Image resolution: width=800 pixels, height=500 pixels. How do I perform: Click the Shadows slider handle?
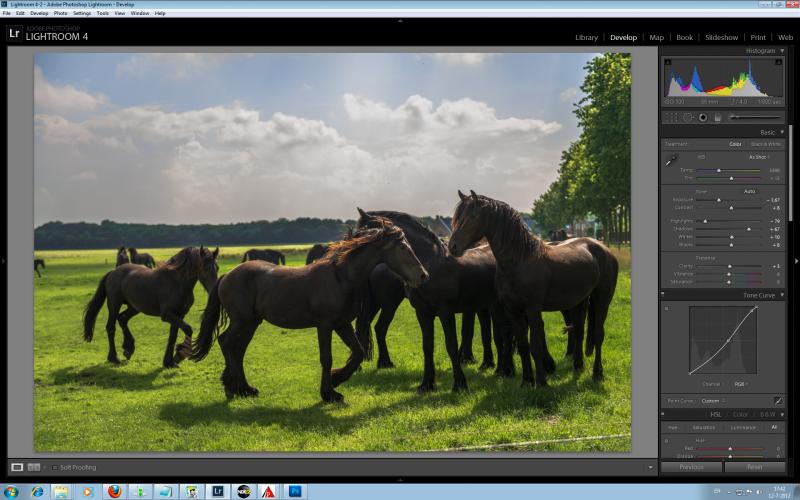pos(748,229)
